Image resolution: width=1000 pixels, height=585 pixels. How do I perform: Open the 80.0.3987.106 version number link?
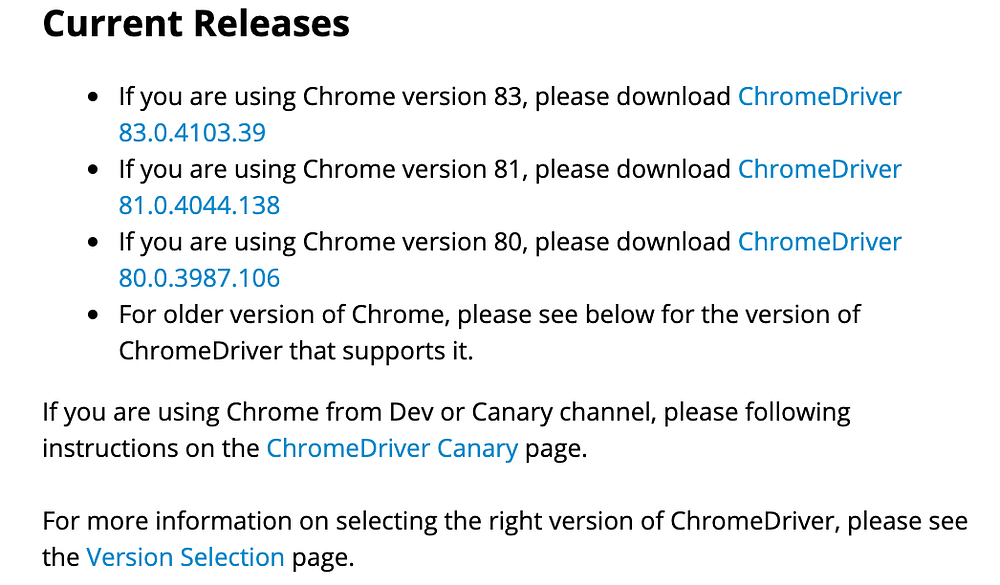(199, 278)
